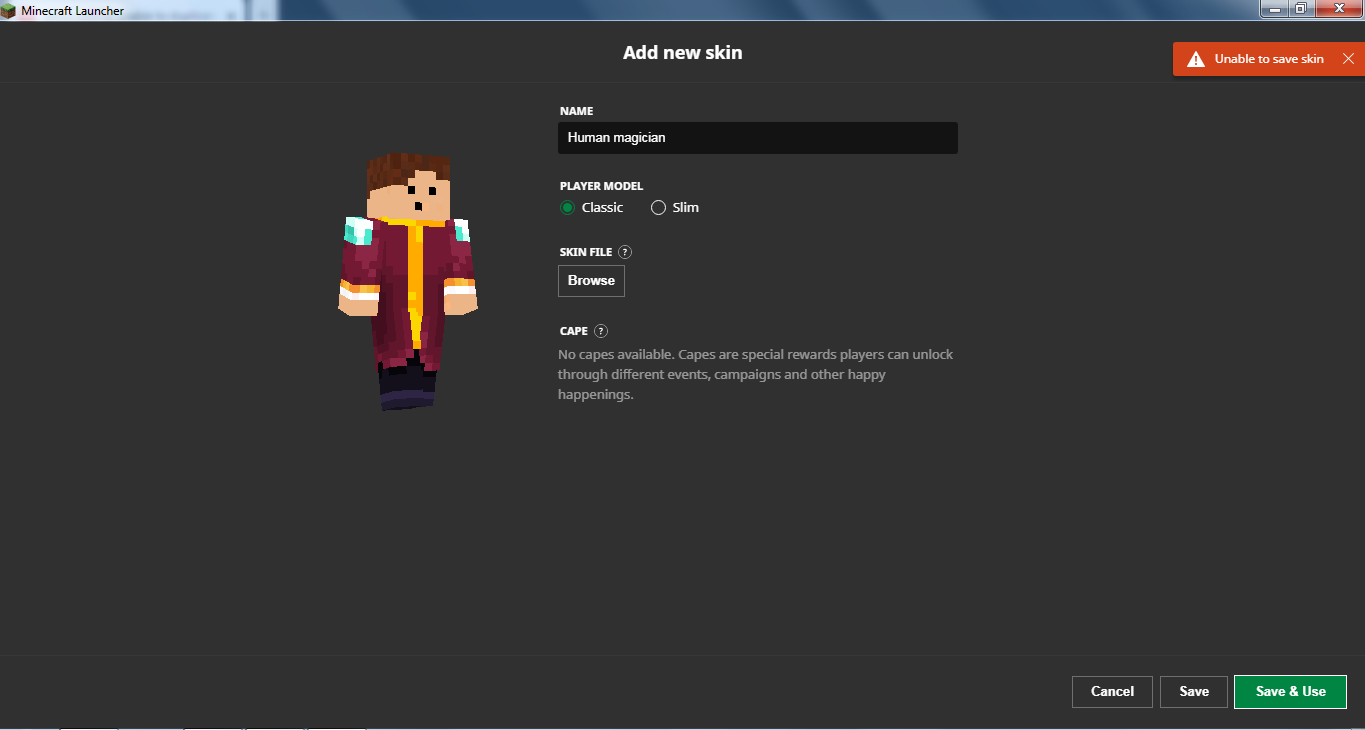Click the Save button
The height and width of the screenshot is (730, 1365).
coord(1194,692)
